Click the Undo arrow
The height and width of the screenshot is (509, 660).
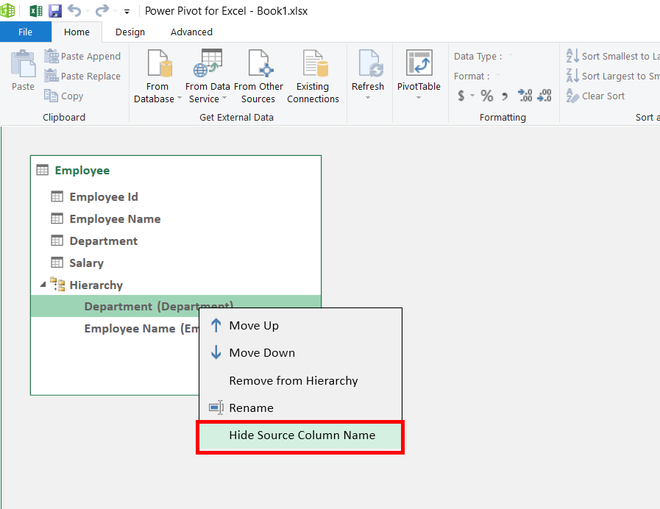[75, 11]
